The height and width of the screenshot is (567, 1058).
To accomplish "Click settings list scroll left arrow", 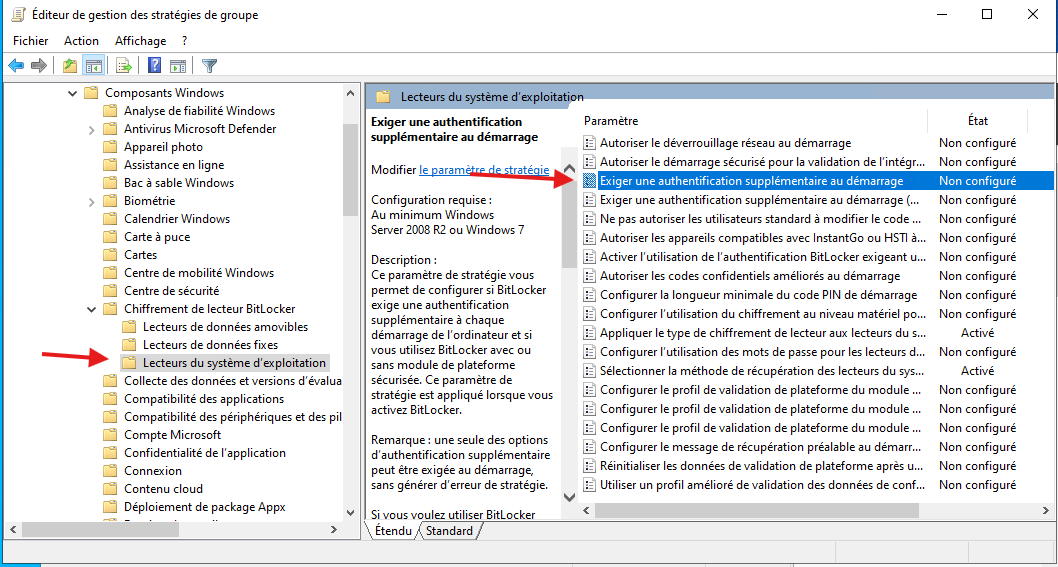I will pos(586,510).
